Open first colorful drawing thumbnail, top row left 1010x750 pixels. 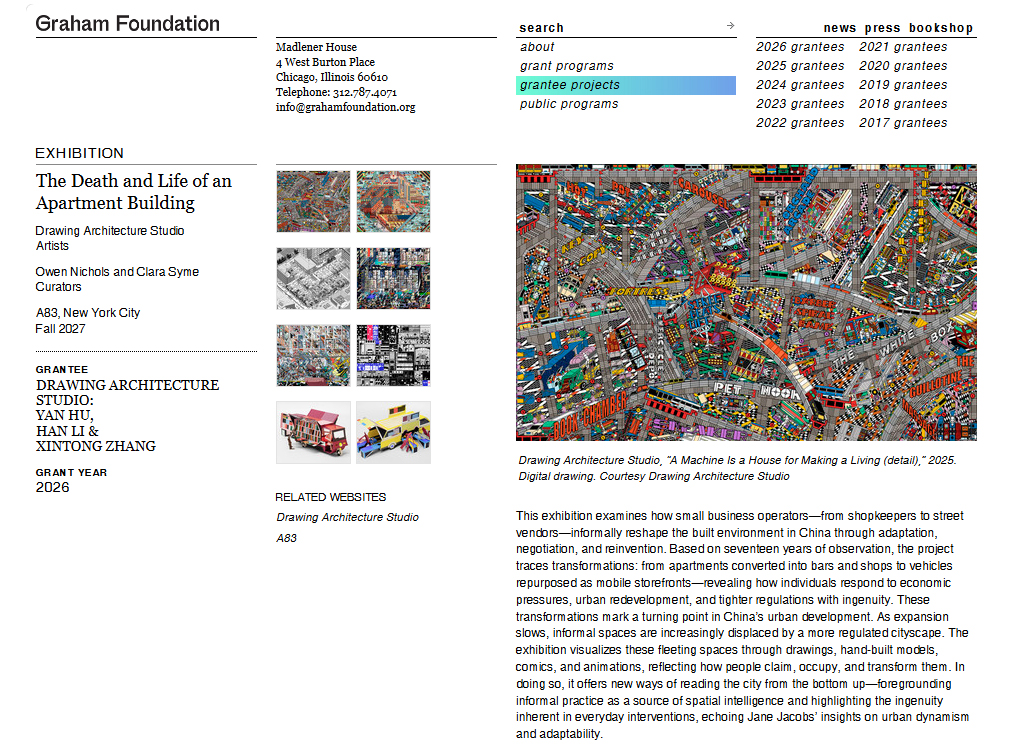tap(313, 201)
